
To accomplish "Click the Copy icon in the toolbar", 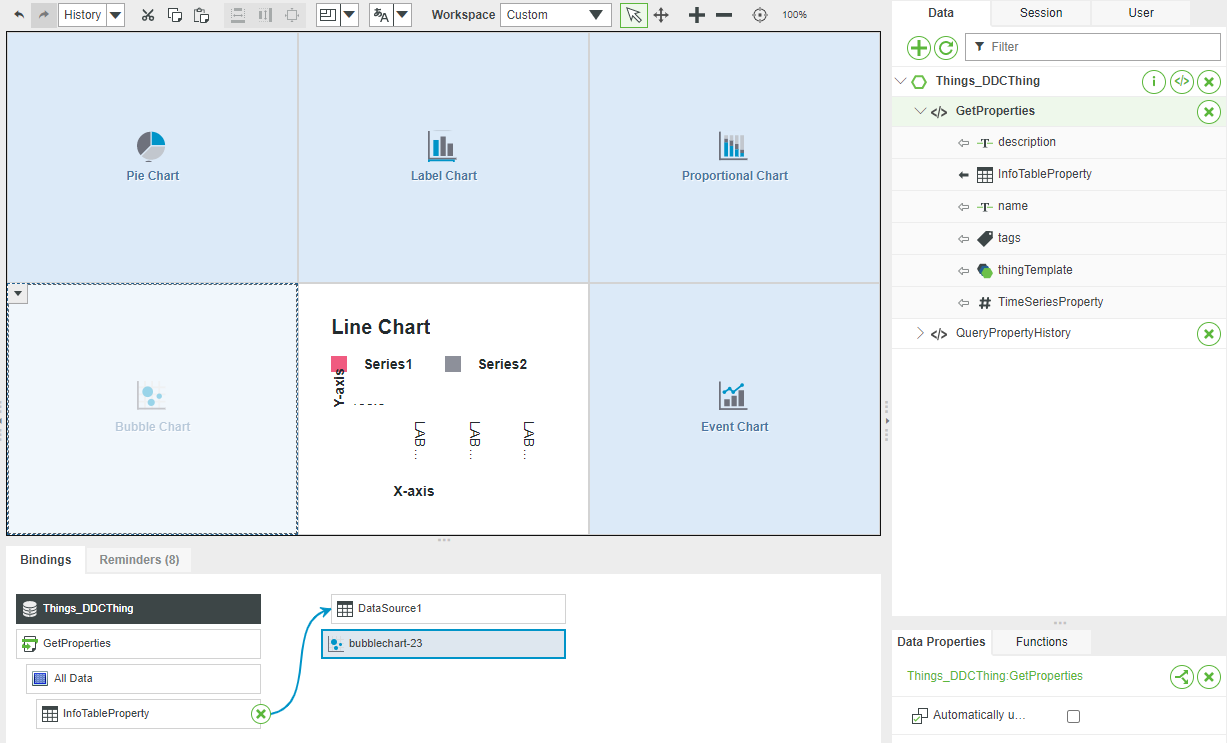I will (175, 15).
